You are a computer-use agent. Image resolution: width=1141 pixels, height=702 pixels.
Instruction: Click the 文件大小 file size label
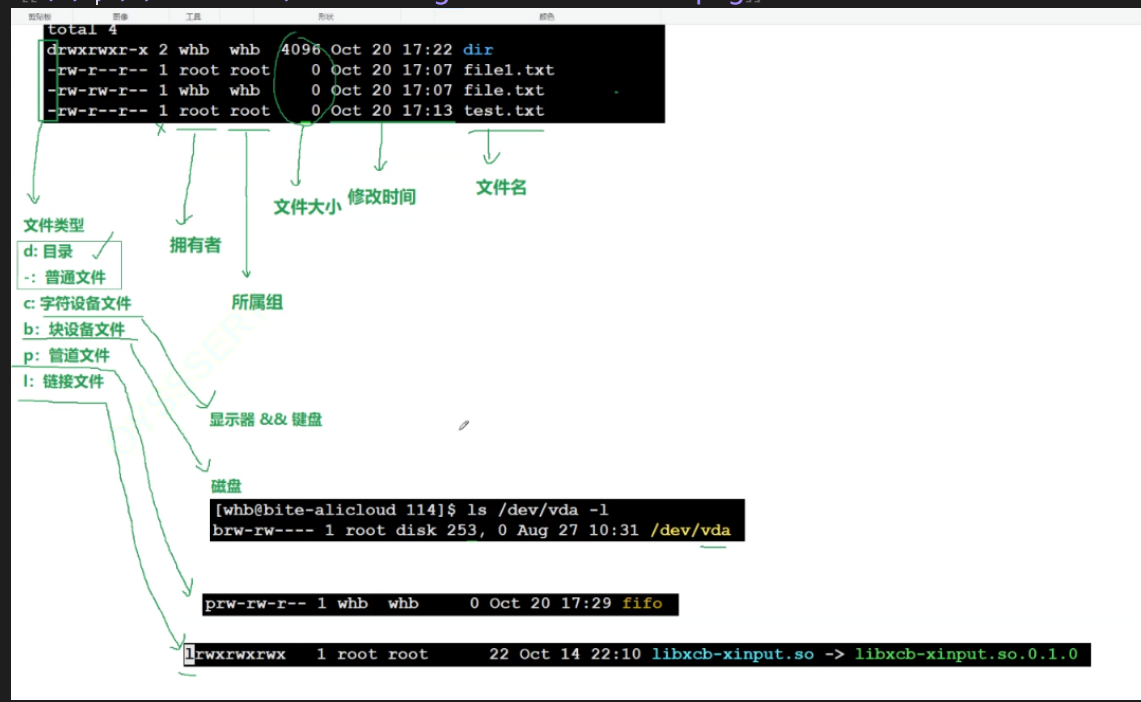pos(307,206)
